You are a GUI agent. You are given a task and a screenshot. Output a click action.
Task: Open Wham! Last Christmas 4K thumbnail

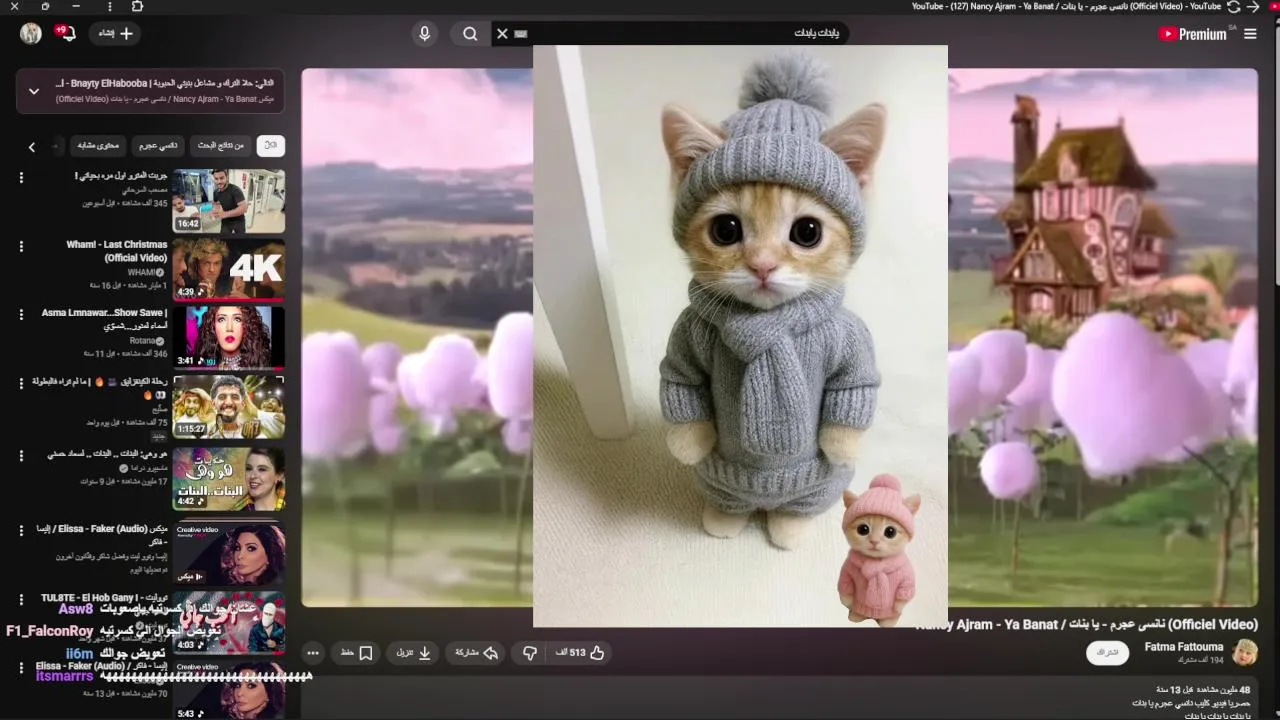(x=229, y=270)
